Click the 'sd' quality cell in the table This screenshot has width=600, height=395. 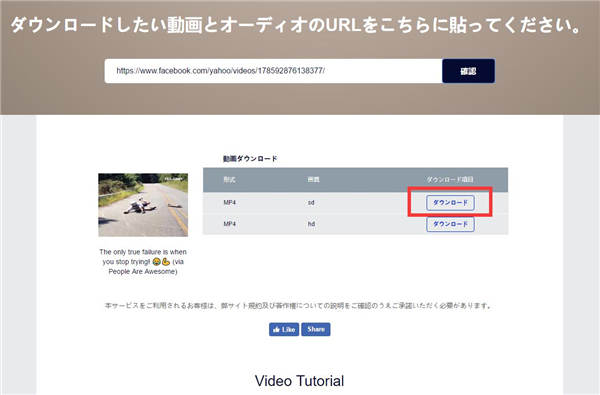pyautogui.click(x=311, y=202)
